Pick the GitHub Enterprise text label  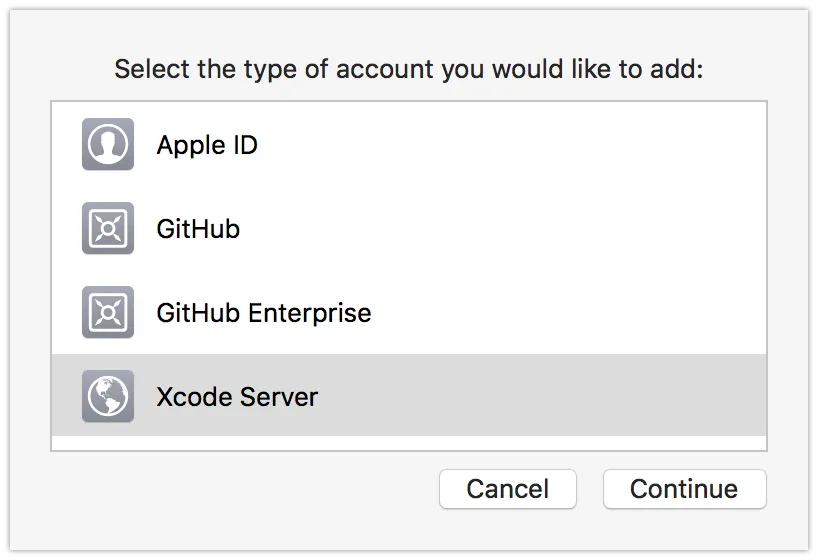coord(263,312)
